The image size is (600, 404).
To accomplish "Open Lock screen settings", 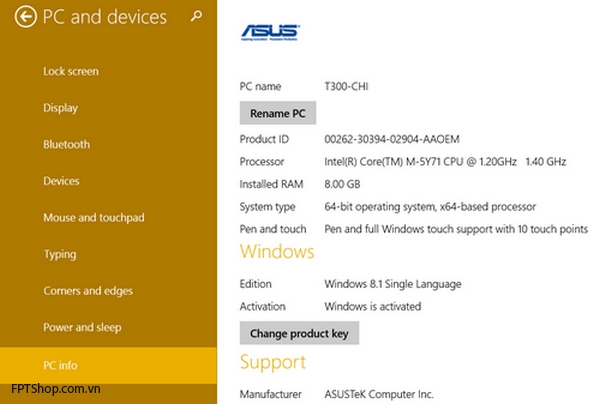I will 71,71.
